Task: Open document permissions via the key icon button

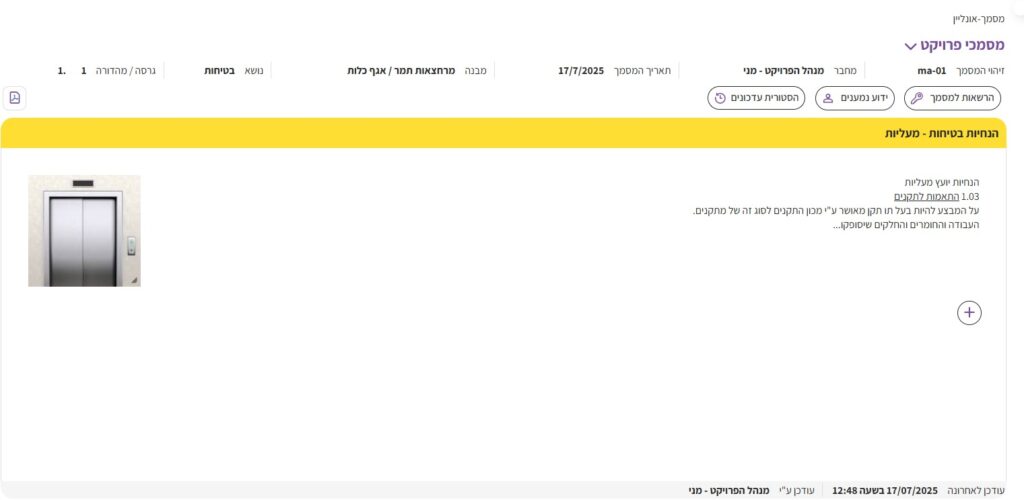Action: pos(952,98)
